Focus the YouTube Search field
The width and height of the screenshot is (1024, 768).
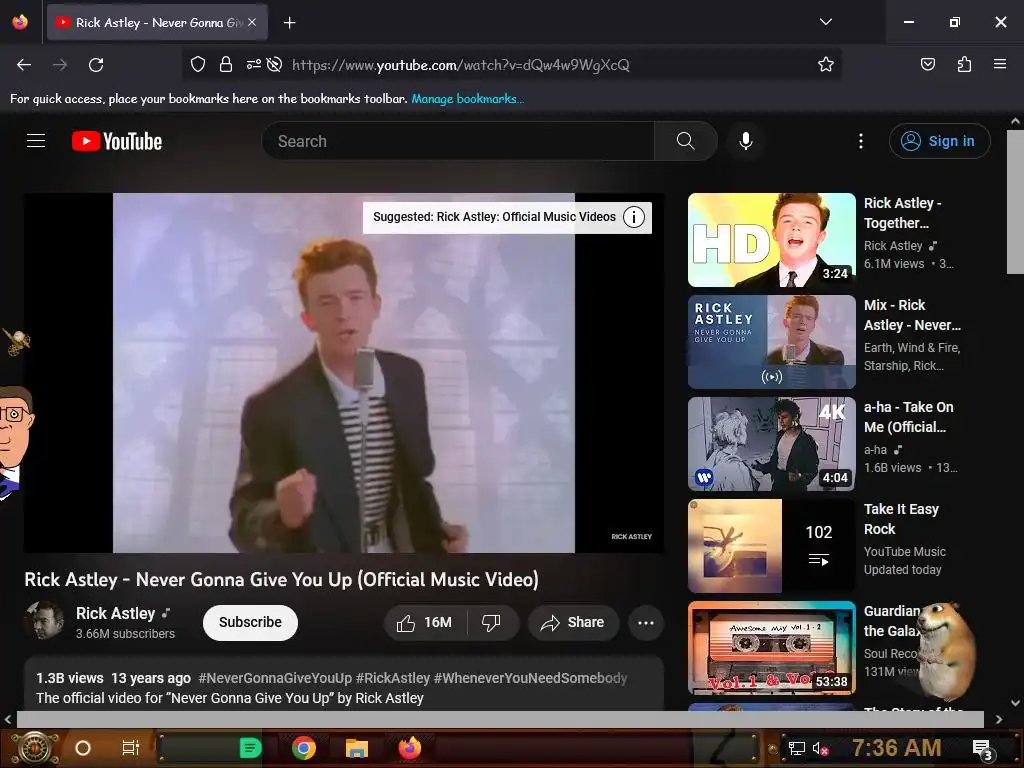(x=458, y=141)
